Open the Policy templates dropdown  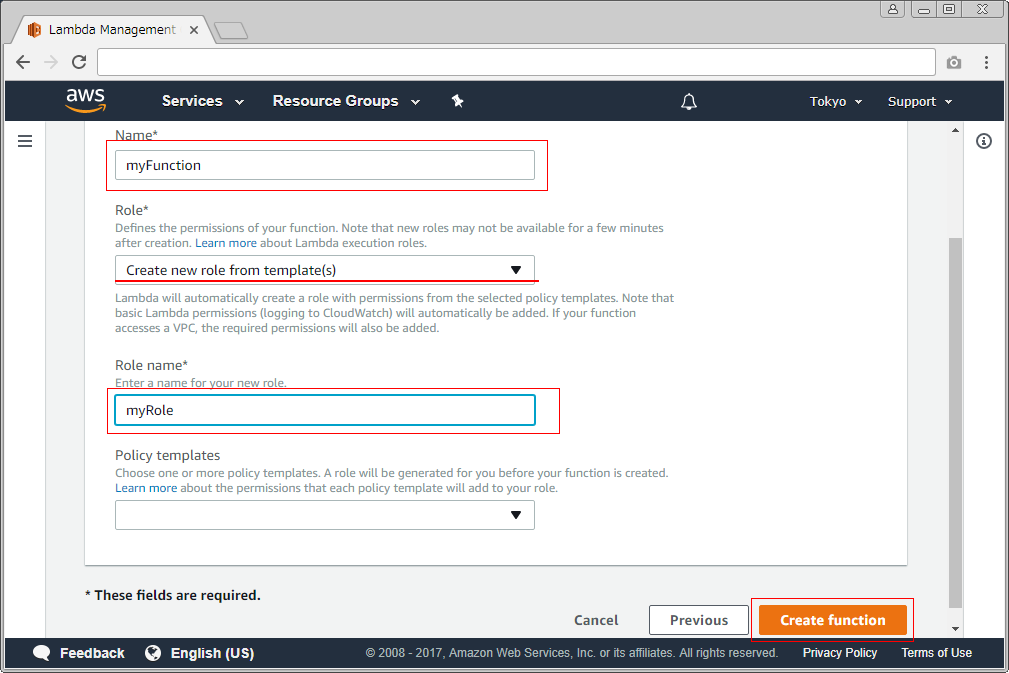325,515
